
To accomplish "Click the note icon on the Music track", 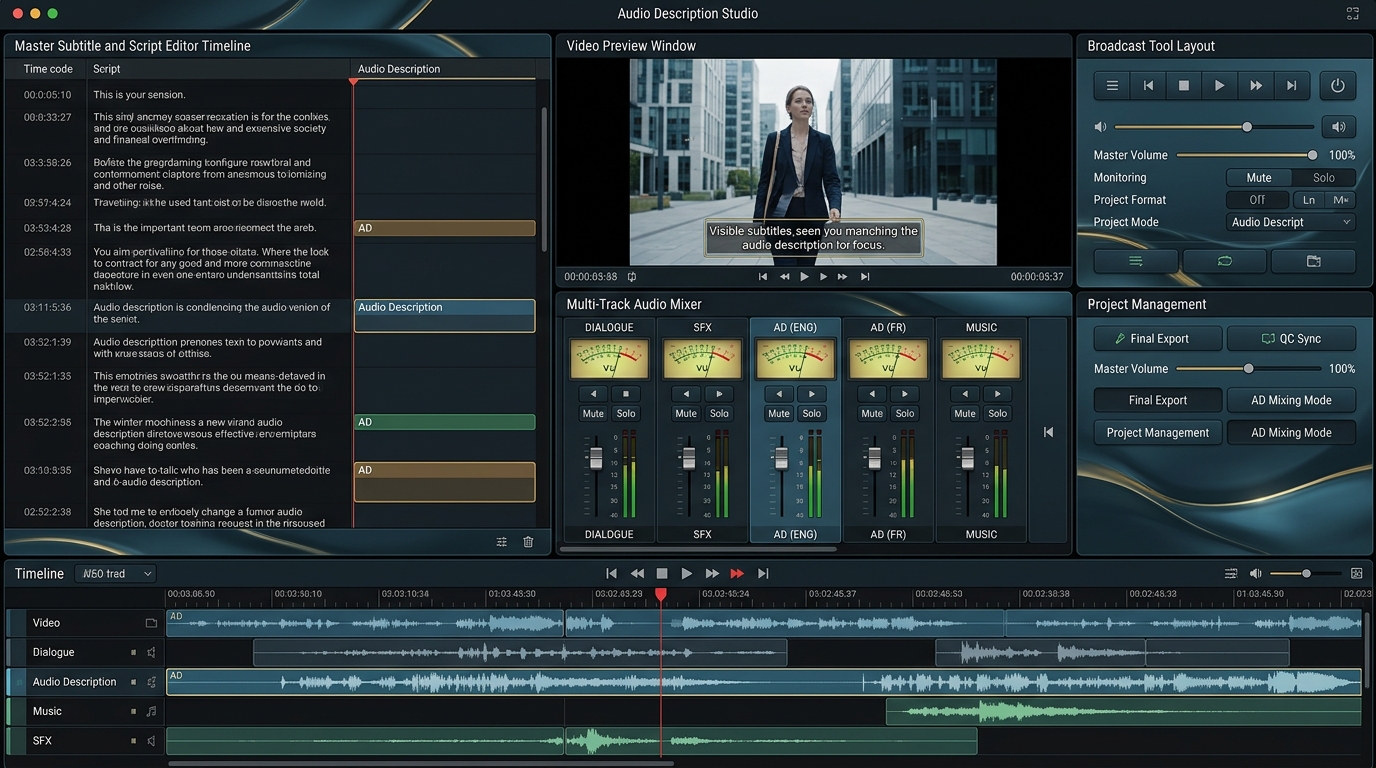I will pyautogui.click(x=151, y=712).
